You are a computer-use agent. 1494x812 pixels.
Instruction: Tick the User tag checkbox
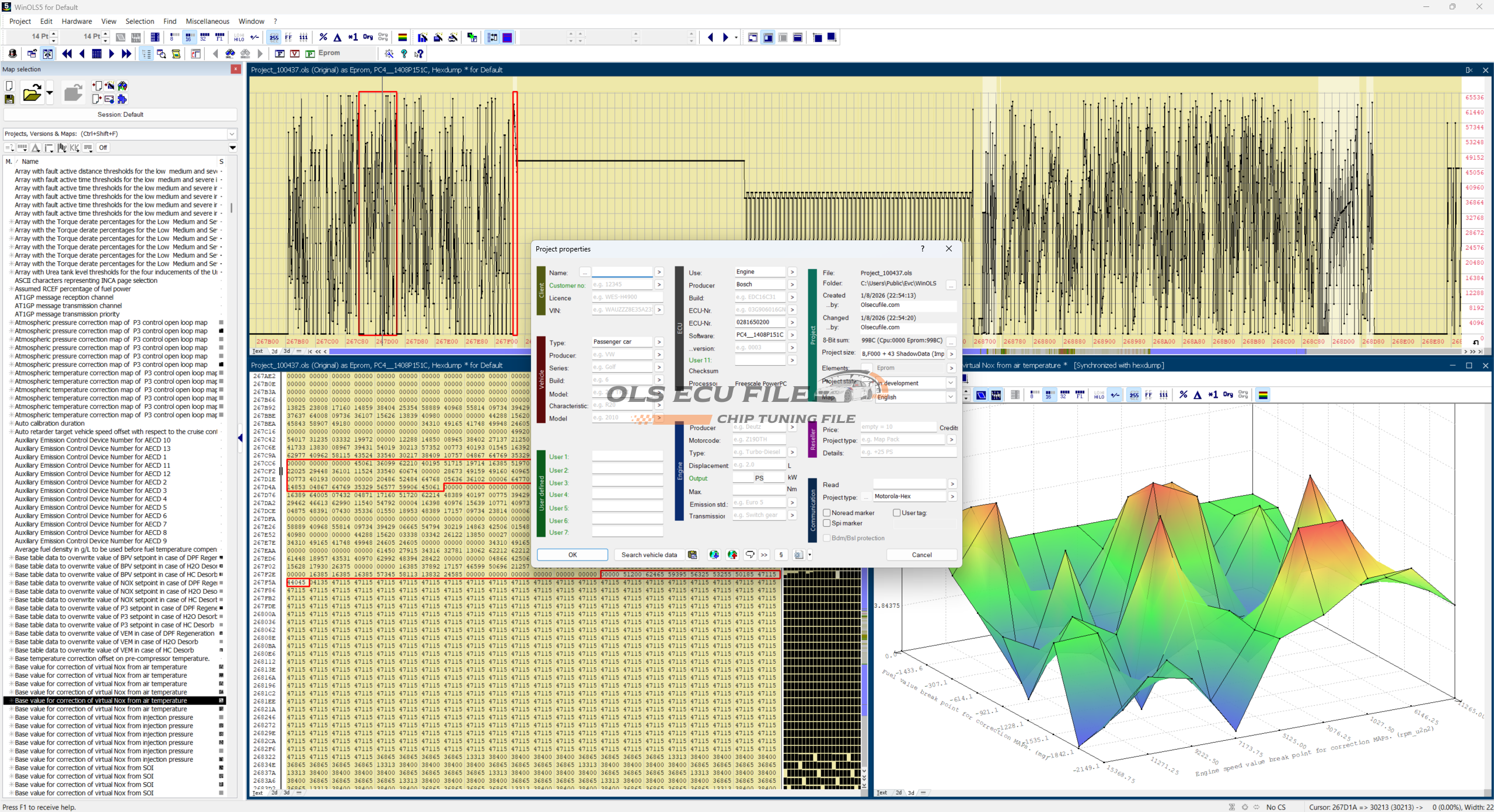897,513
